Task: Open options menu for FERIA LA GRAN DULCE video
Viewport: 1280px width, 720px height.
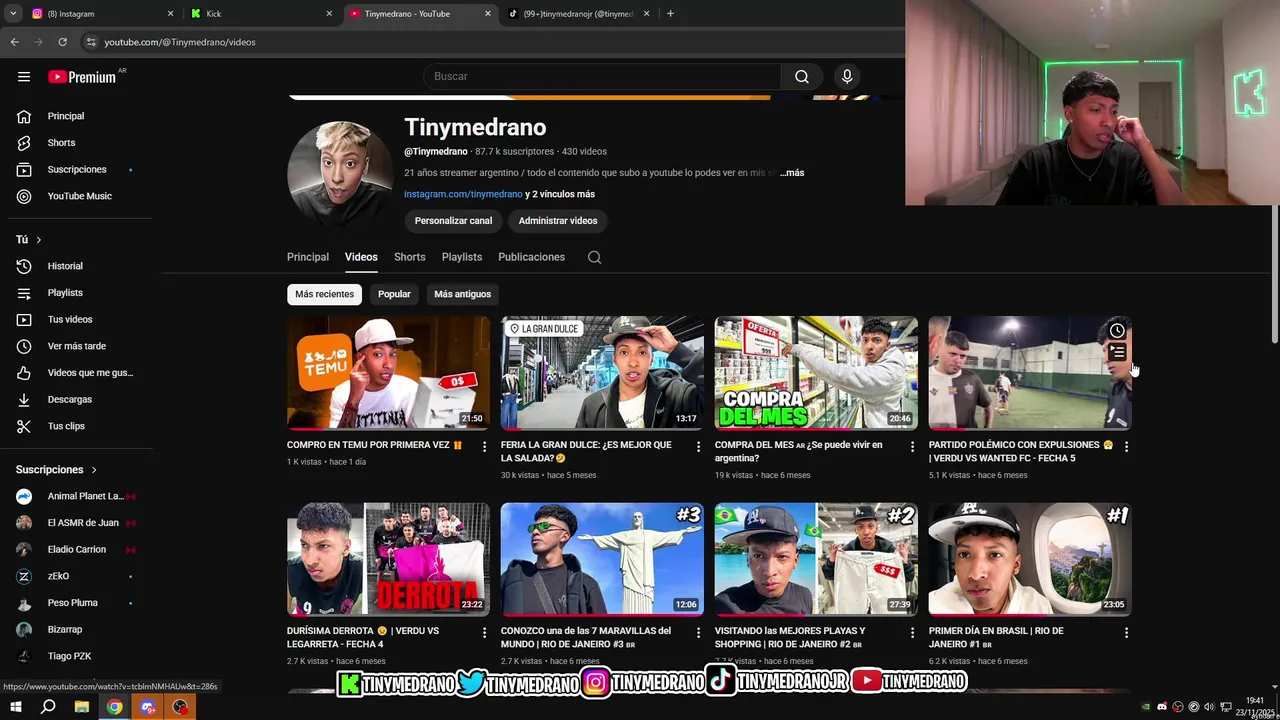Action: click(x=698, y=446)
